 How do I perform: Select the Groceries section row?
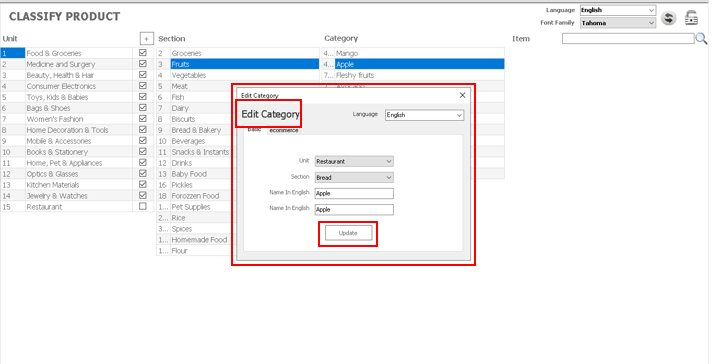point(238,53)
